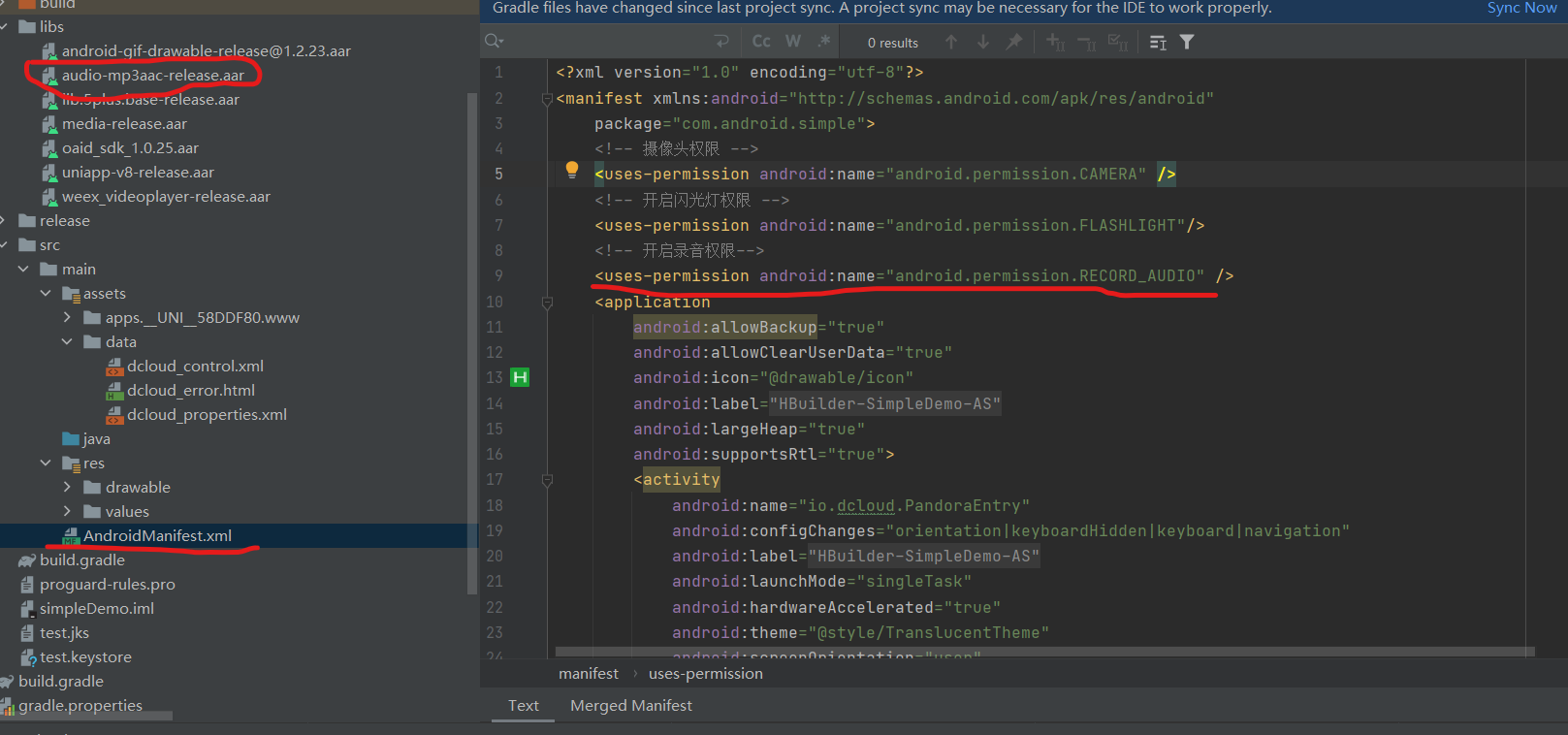Click the Sync Now link
Viewport: 1568px width, 735px height.
tap(1521, 8)
